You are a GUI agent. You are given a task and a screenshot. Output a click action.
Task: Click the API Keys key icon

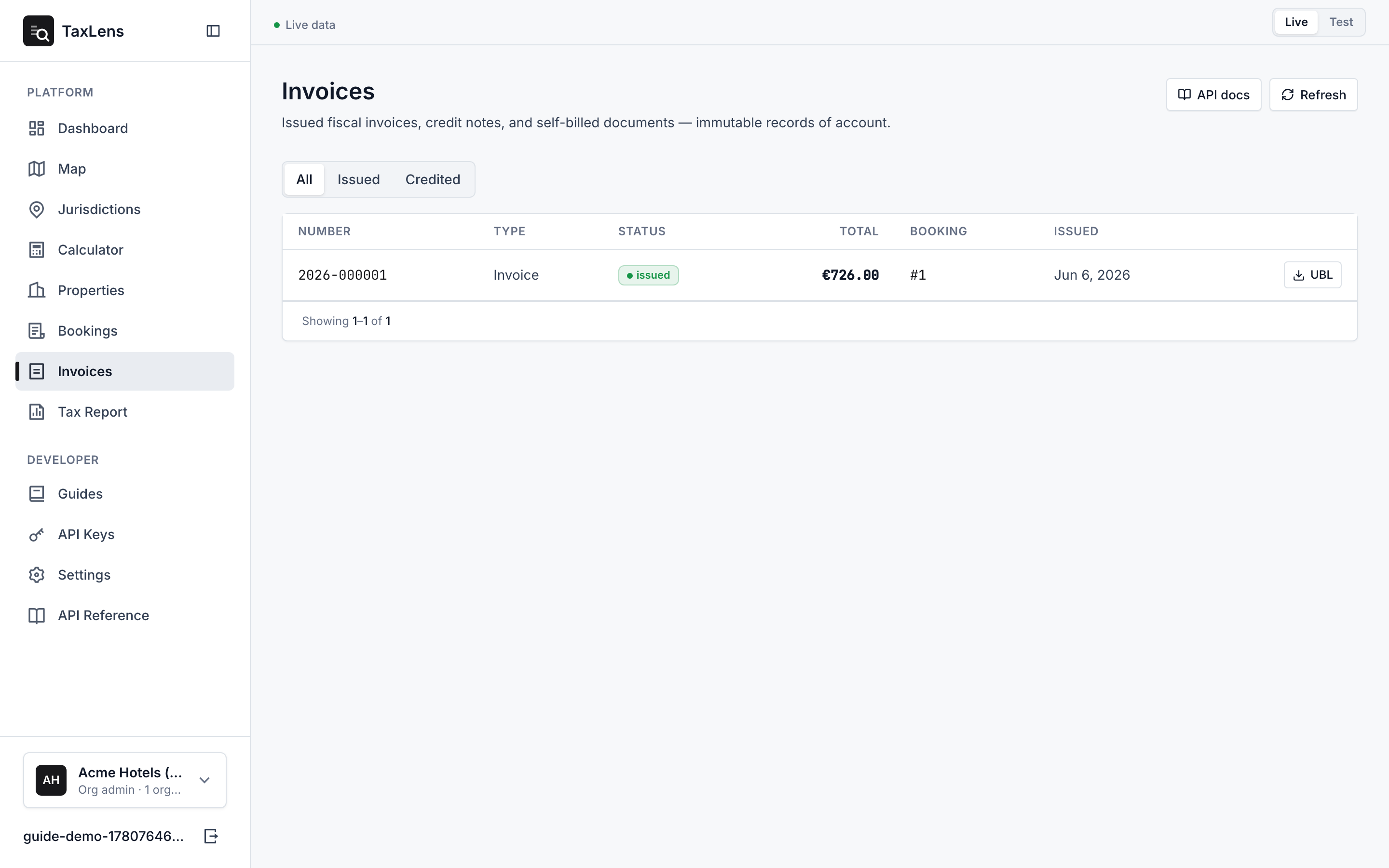[x=37, y=534]
